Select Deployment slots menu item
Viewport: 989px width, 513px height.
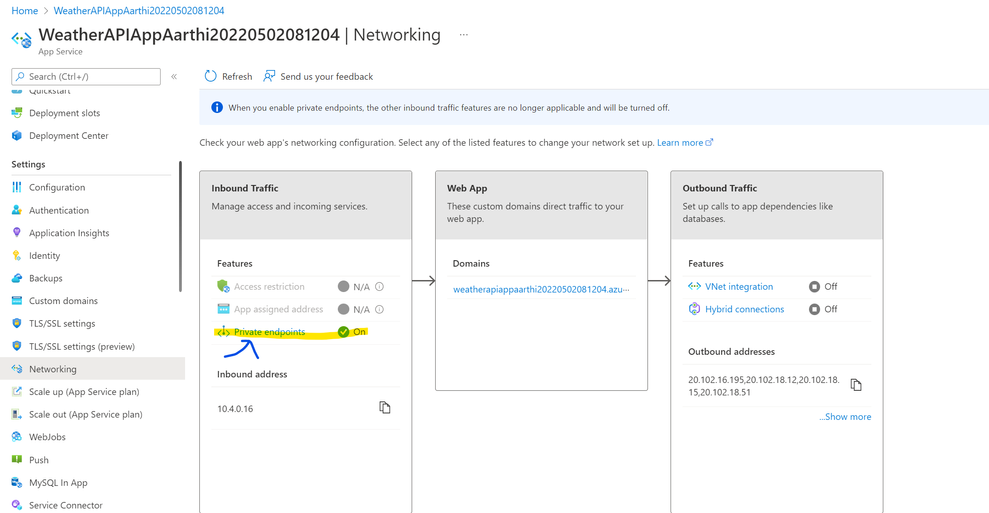coord(64,113)
